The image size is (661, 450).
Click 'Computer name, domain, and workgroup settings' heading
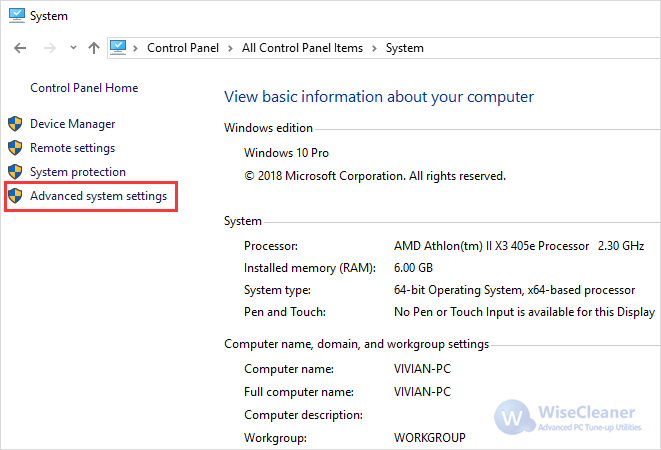click(357, 344)
